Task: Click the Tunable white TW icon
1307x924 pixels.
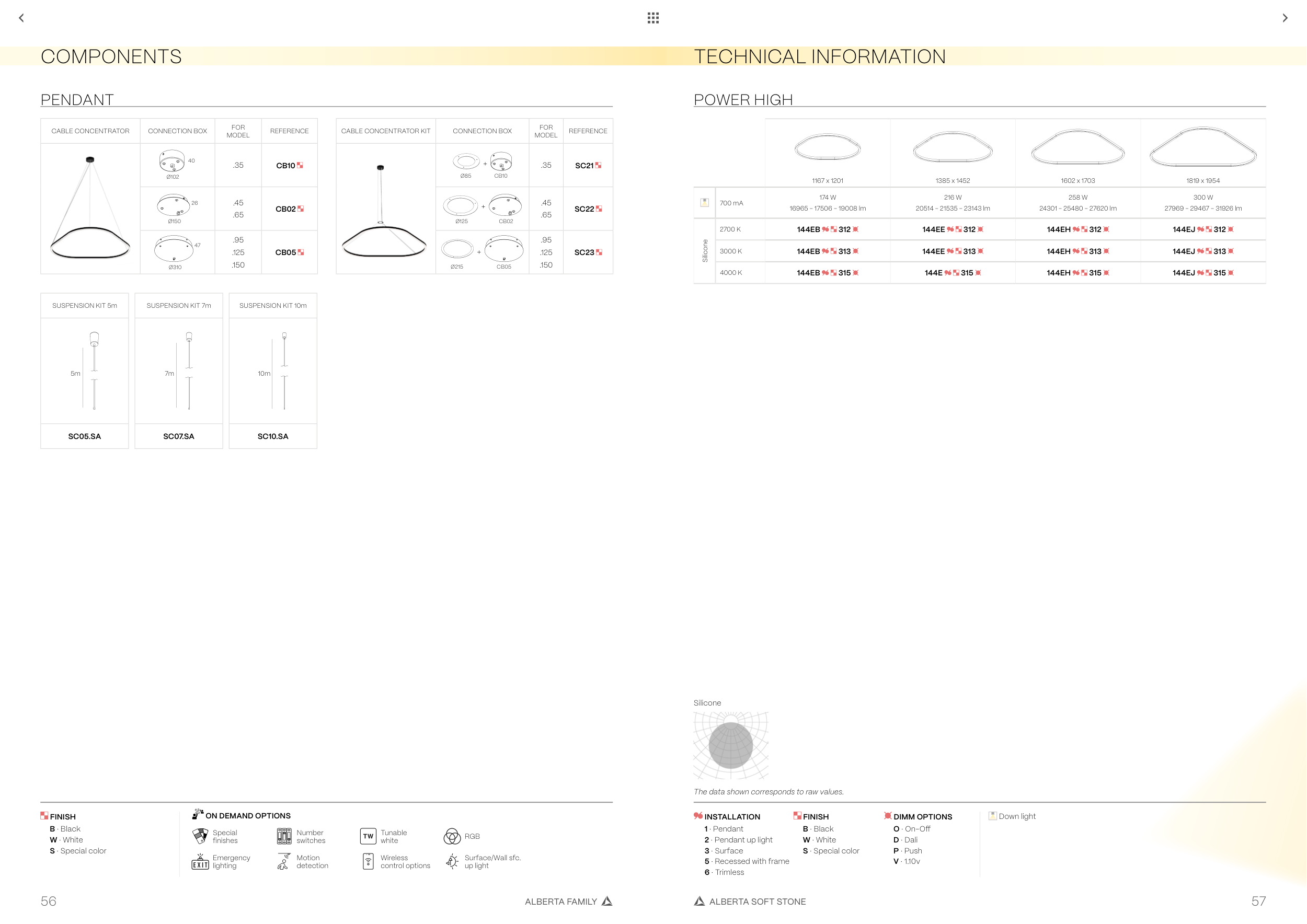Action: coord(368,836)
